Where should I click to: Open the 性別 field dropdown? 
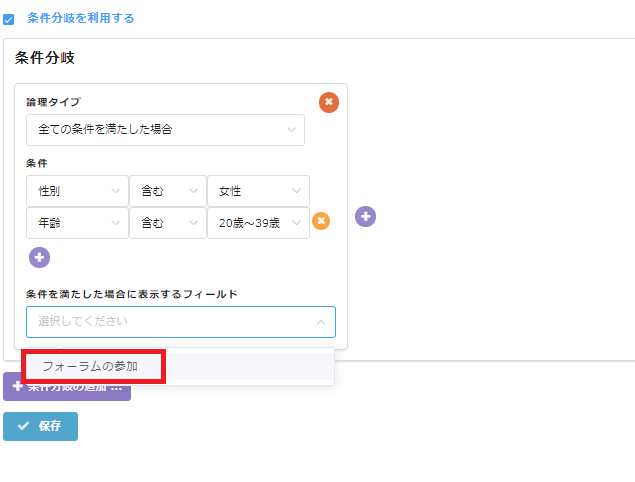pyautogui.click(x=77, y=191)
